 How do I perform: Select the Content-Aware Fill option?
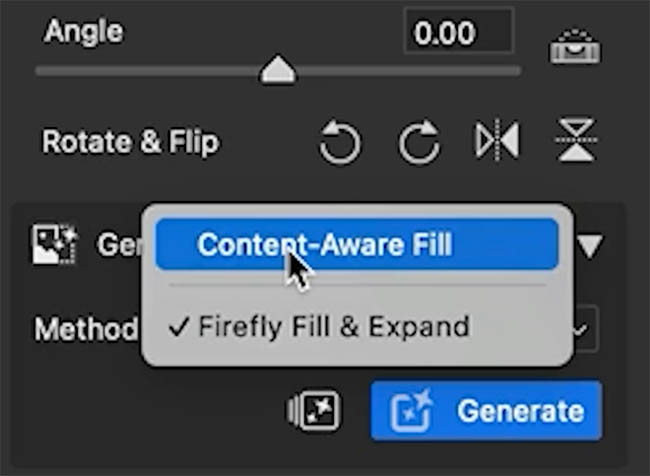pyautogui.click(x=357, y=244)
